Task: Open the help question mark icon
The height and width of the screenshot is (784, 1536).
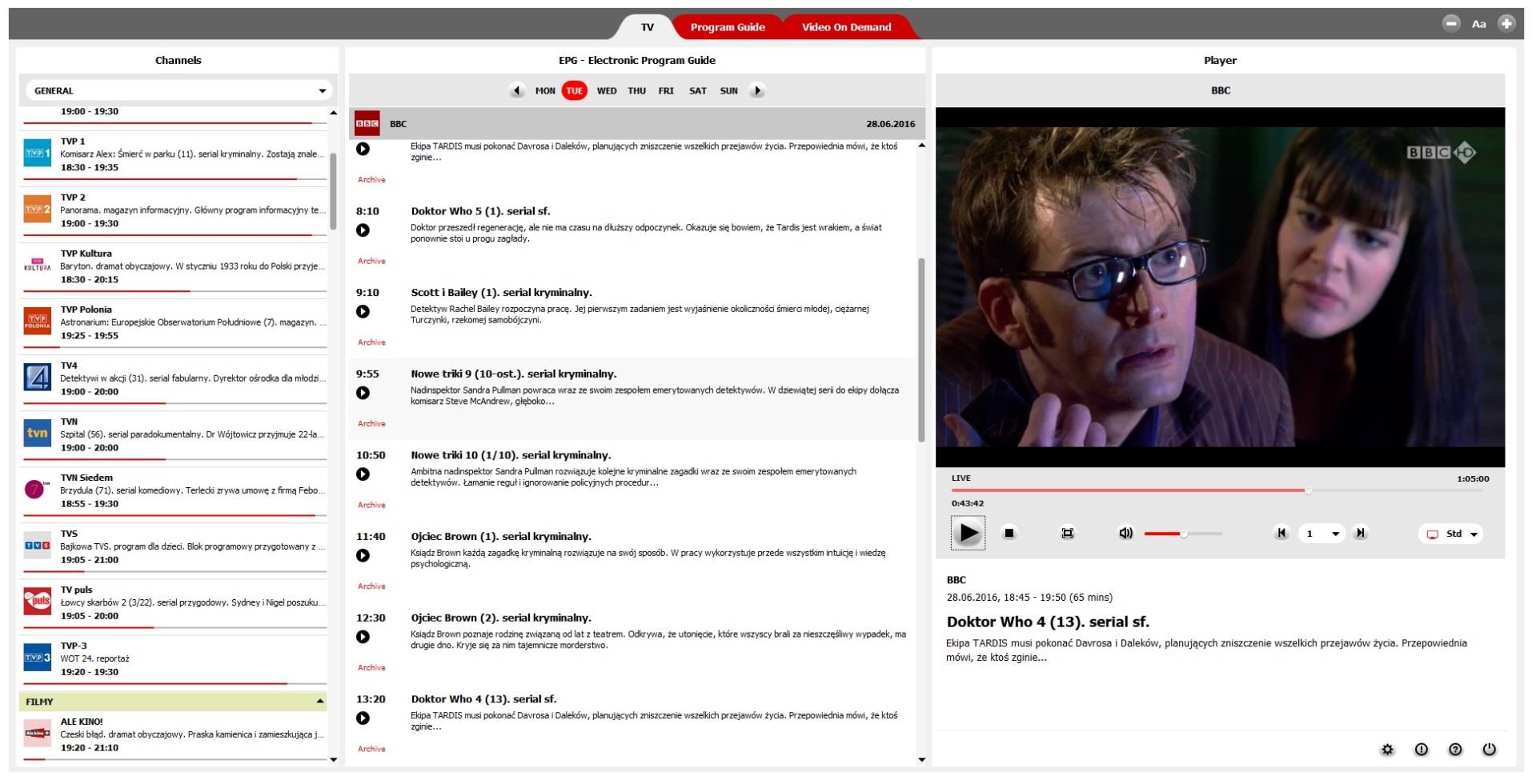Action: click(1455, 750)
